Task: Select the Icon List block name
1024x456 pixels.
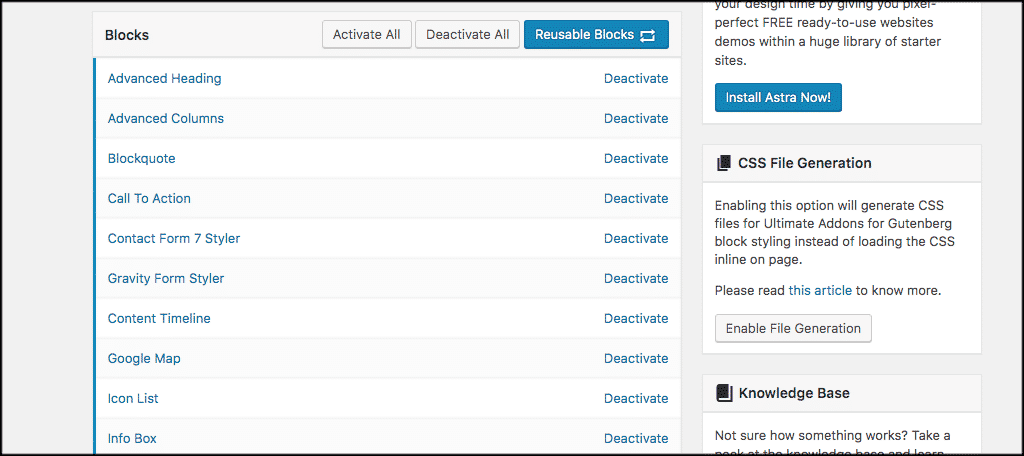Action: coord(133,399)
